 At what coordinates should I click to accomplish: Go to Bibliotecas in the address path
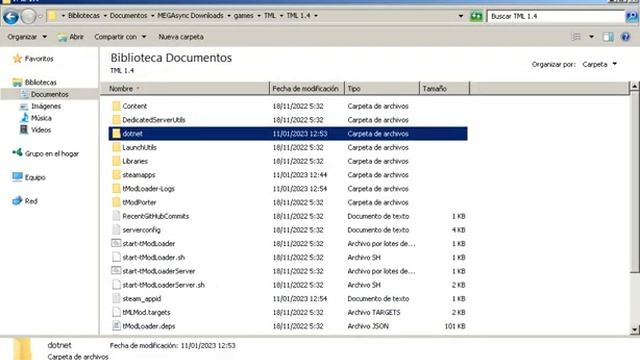pos(84,16)
